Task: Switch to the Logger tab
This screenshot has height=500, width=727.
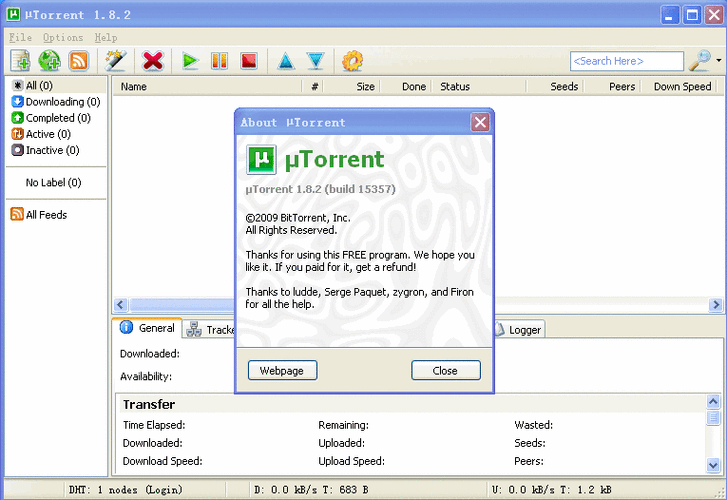Action: [x=519, y=330]
